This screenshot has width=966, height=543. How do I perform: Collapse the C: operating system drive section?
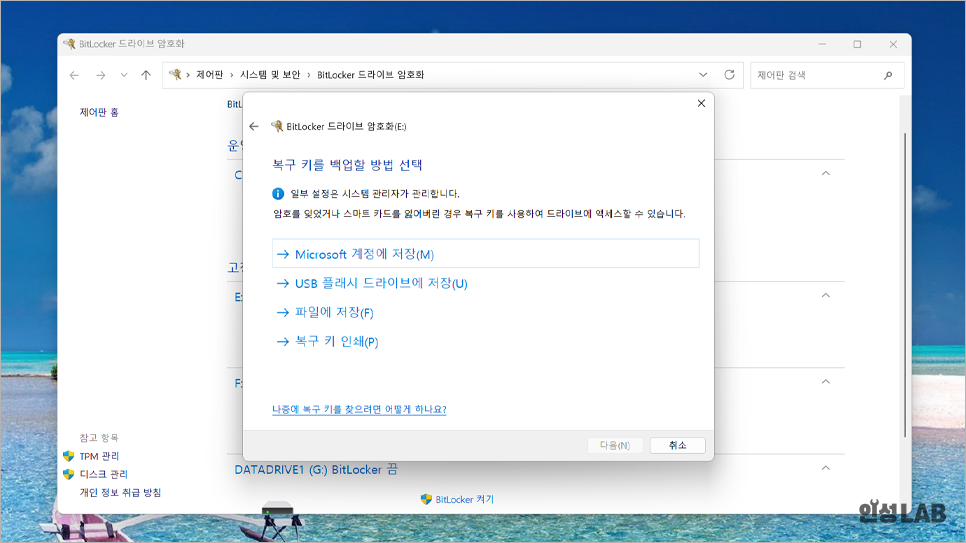[826, 173]
